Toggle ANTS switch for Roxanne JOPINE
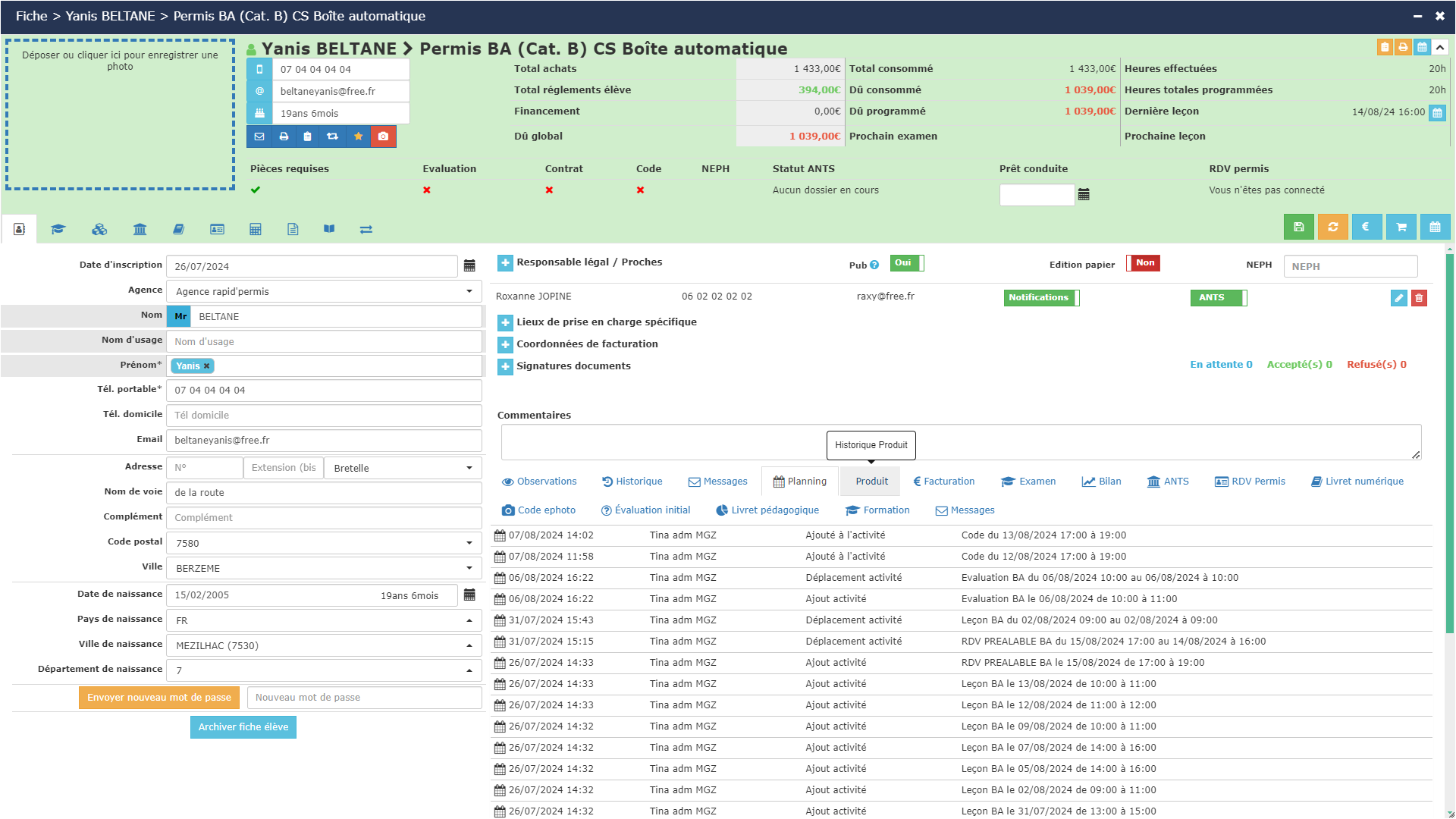This screenshot has height=819, width=1456. (x=1219, y=298)
